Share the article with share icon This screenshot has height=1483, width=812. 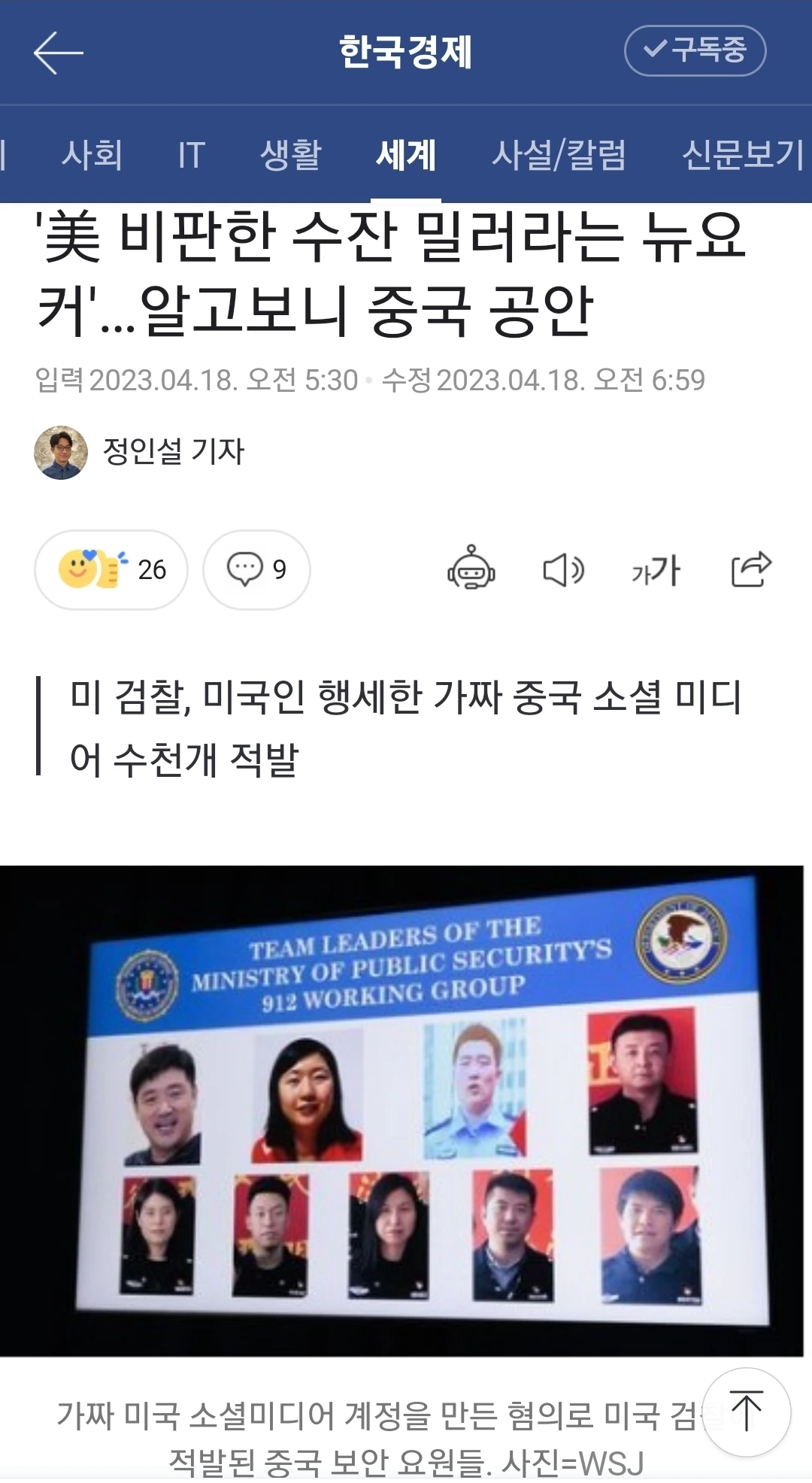coord(751,569)
